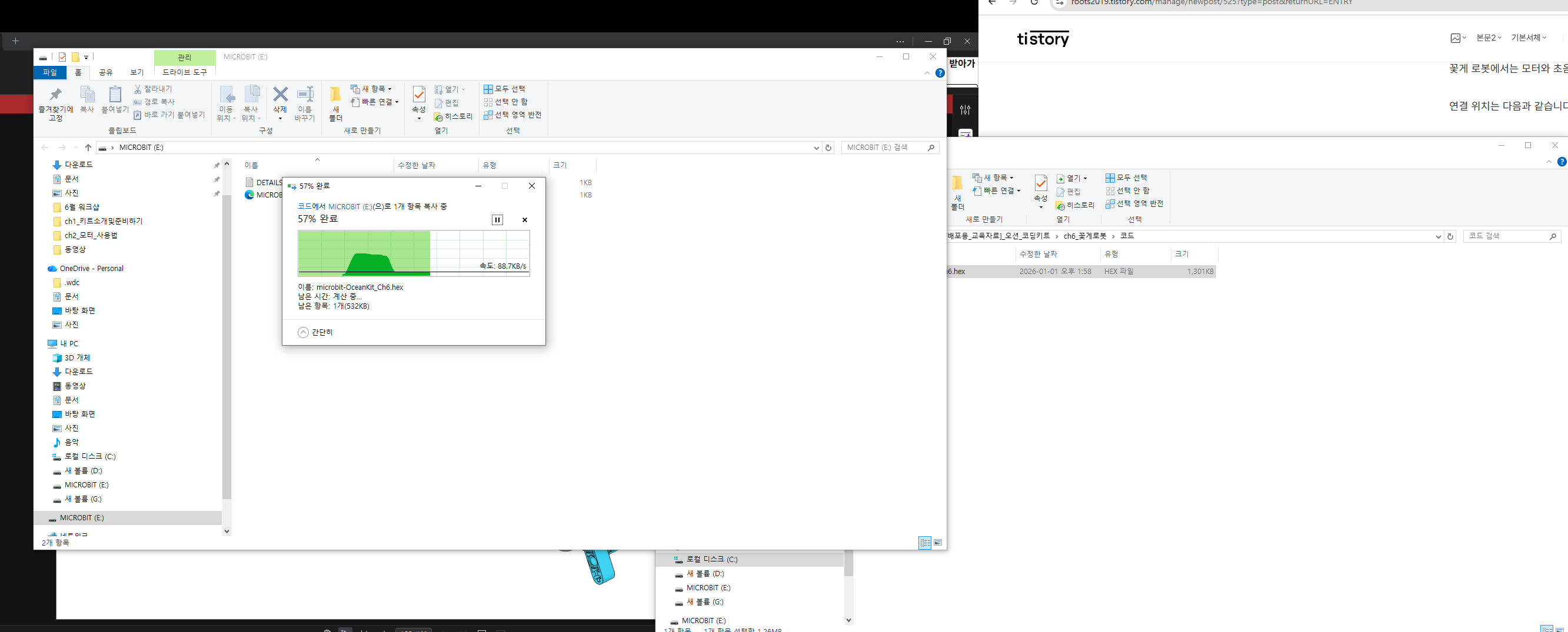The image size is (1568, 632).
Task: Open the Move to (이동 위치) dropdown
Action: (226, 103)
